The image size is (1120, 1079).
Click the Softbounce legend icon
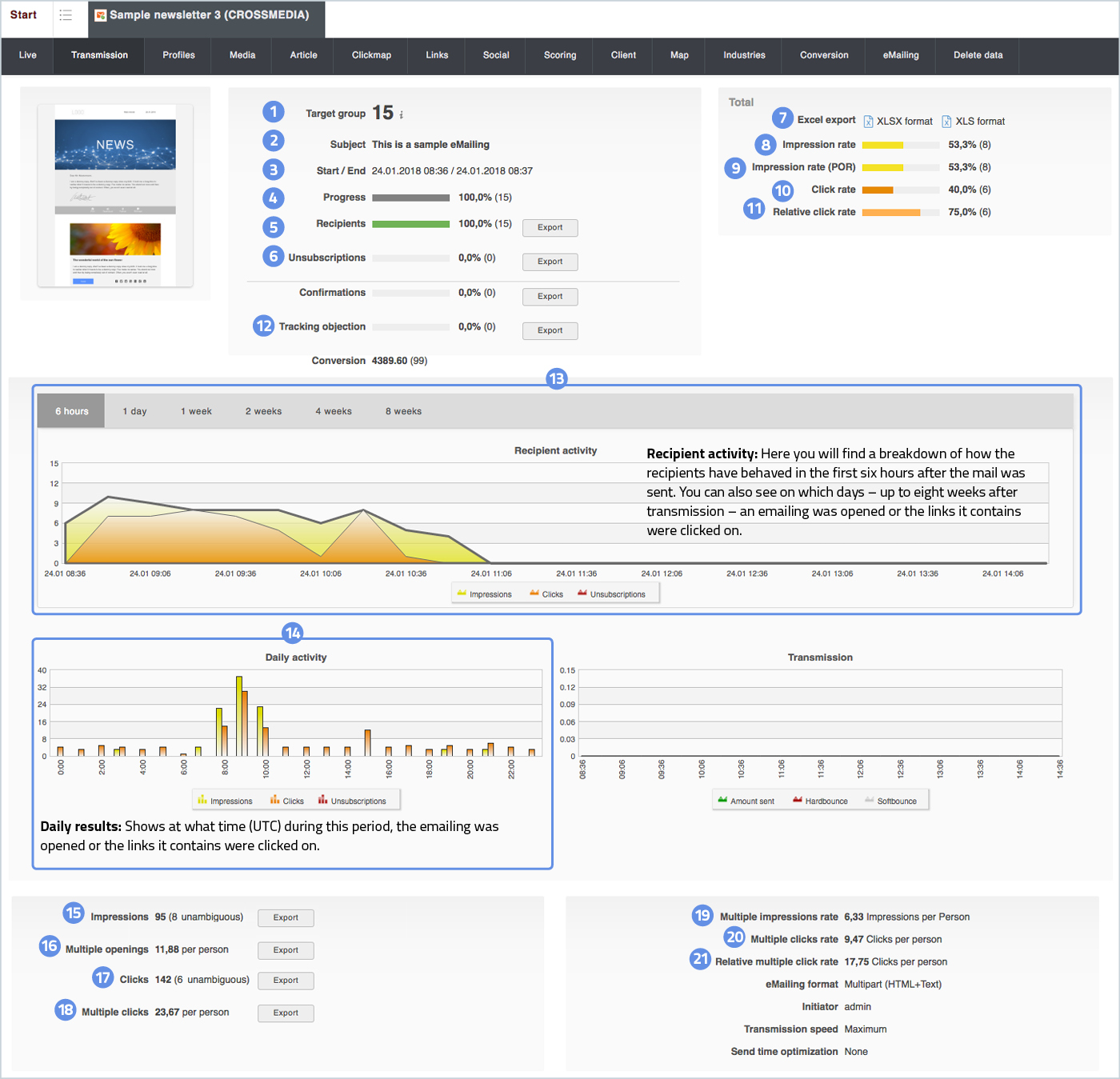(870, 800)
